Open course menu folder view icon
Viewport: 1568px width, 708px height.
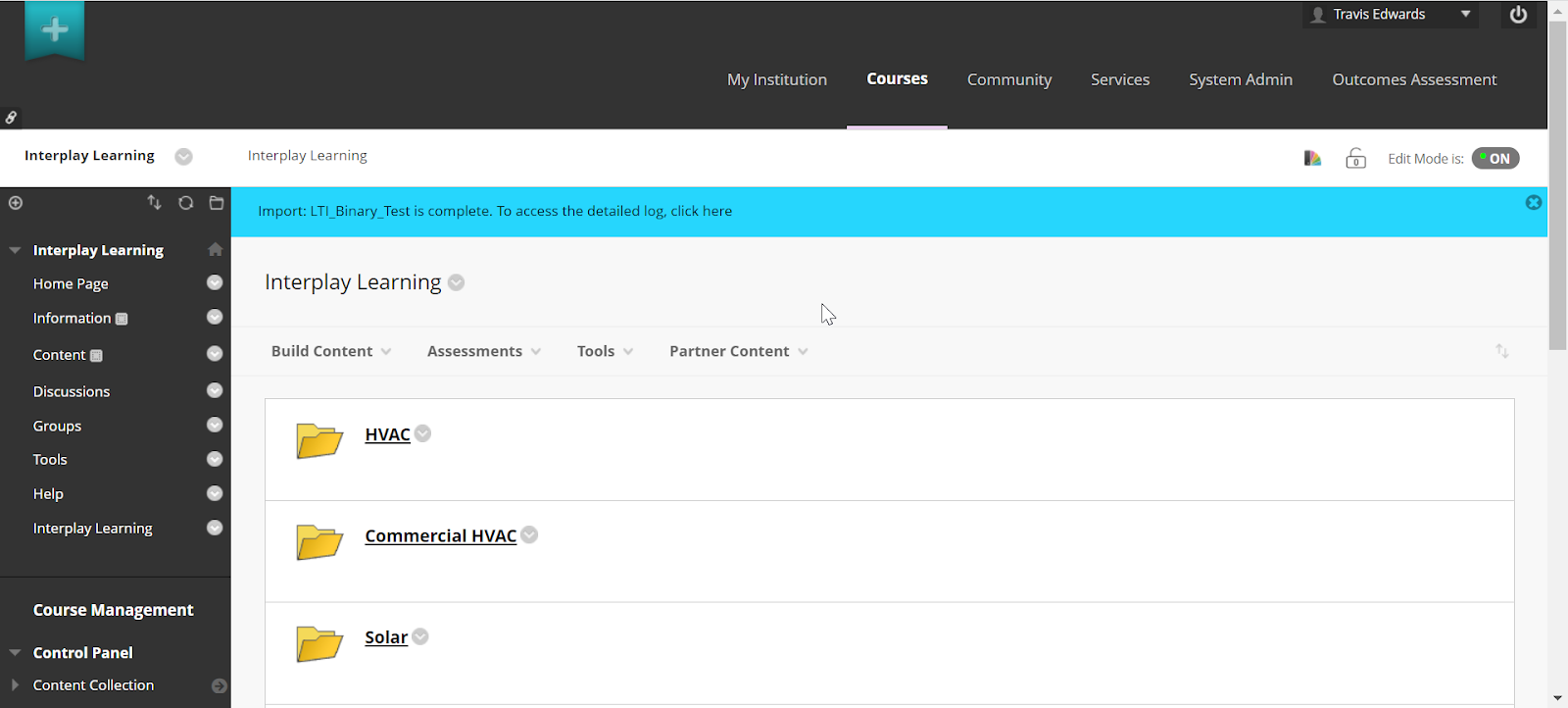tap(217, 203)
